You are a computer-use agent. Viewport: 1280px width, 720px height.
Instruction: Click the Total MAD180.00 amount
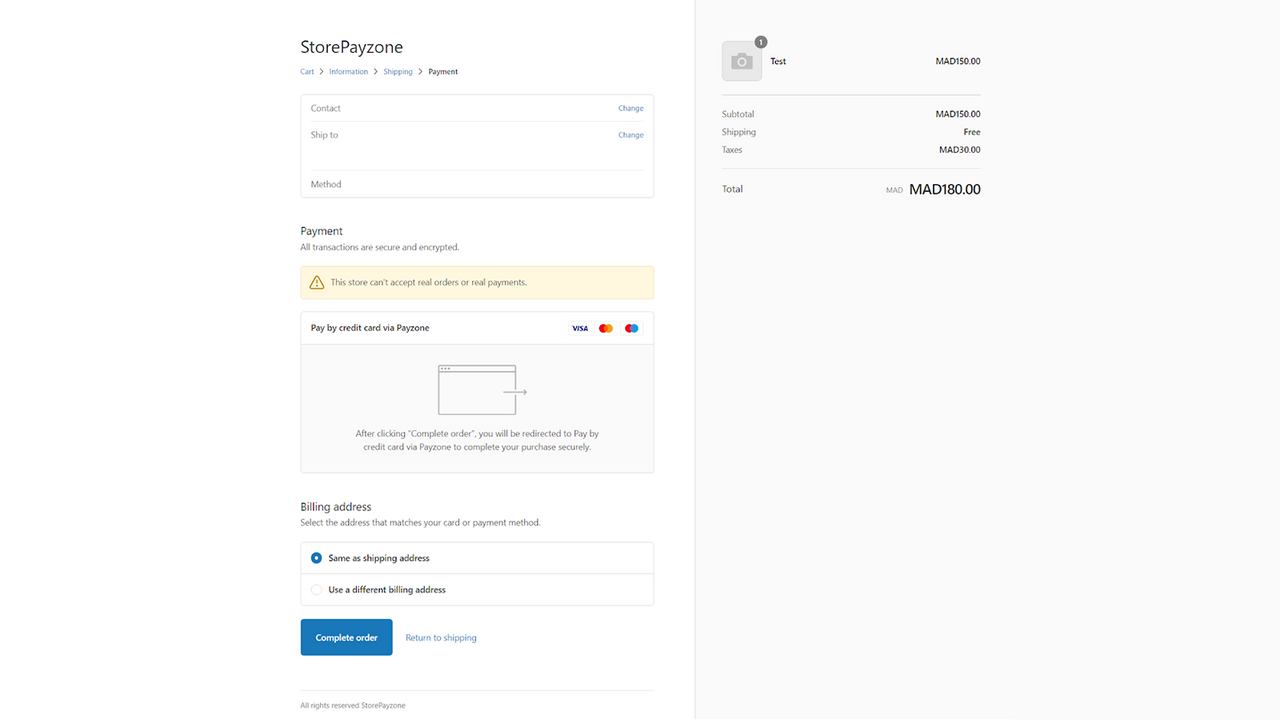coord(945,189)
